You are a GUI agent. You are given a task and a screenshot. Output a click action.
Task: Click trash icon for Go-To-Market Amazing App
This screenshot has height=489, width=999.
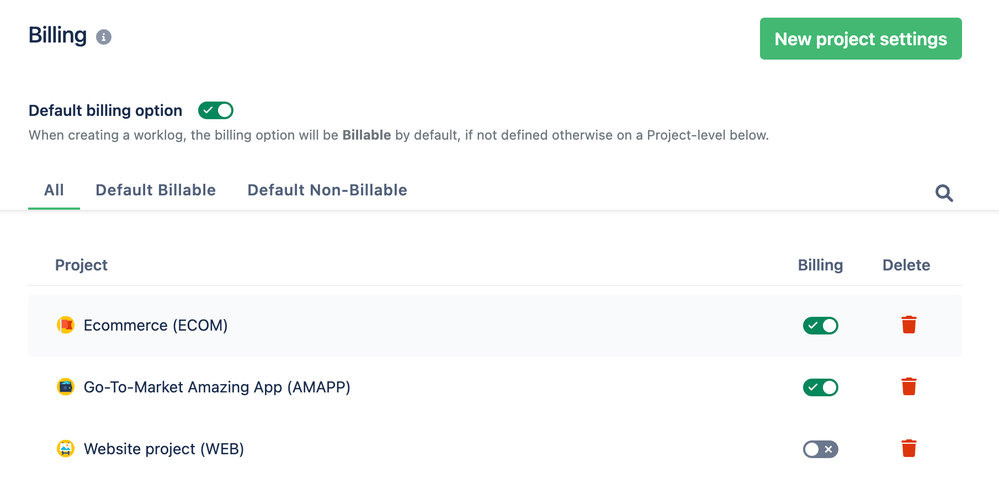tap(909, 386)
